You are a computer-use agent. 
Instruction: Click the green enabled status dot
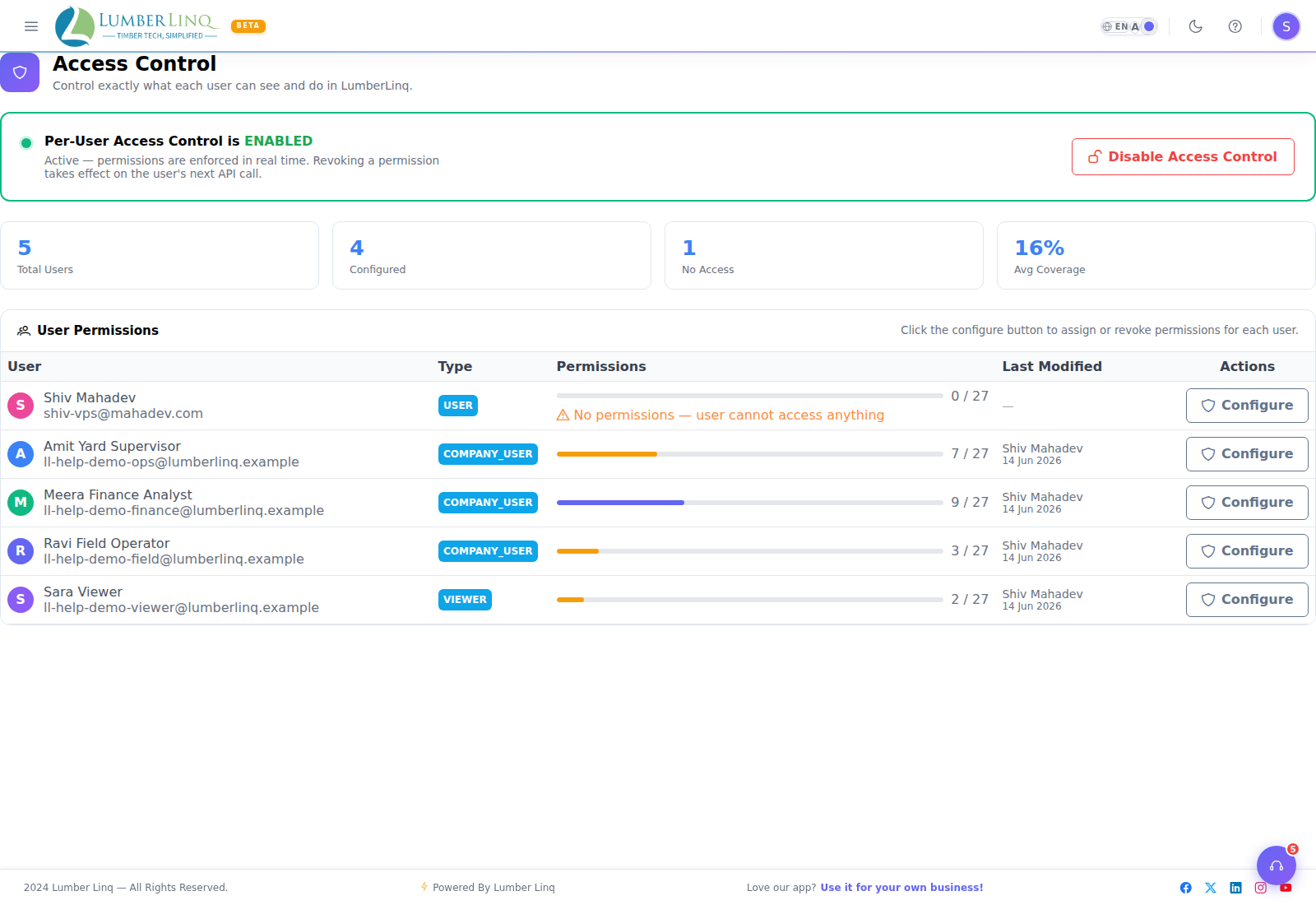(26, 143)
